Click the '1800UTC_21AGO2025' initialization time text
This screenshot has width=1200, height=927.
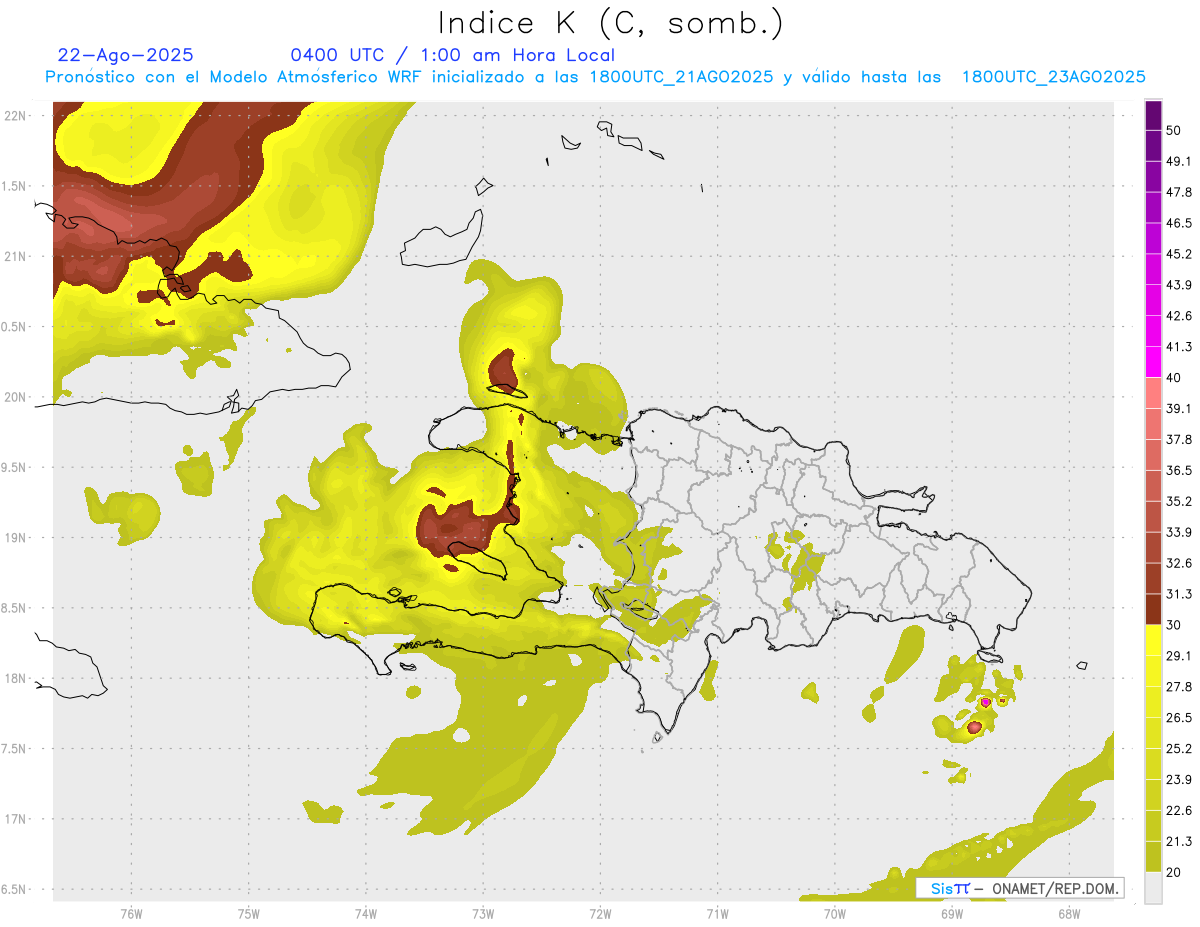[x=681, y=77]
